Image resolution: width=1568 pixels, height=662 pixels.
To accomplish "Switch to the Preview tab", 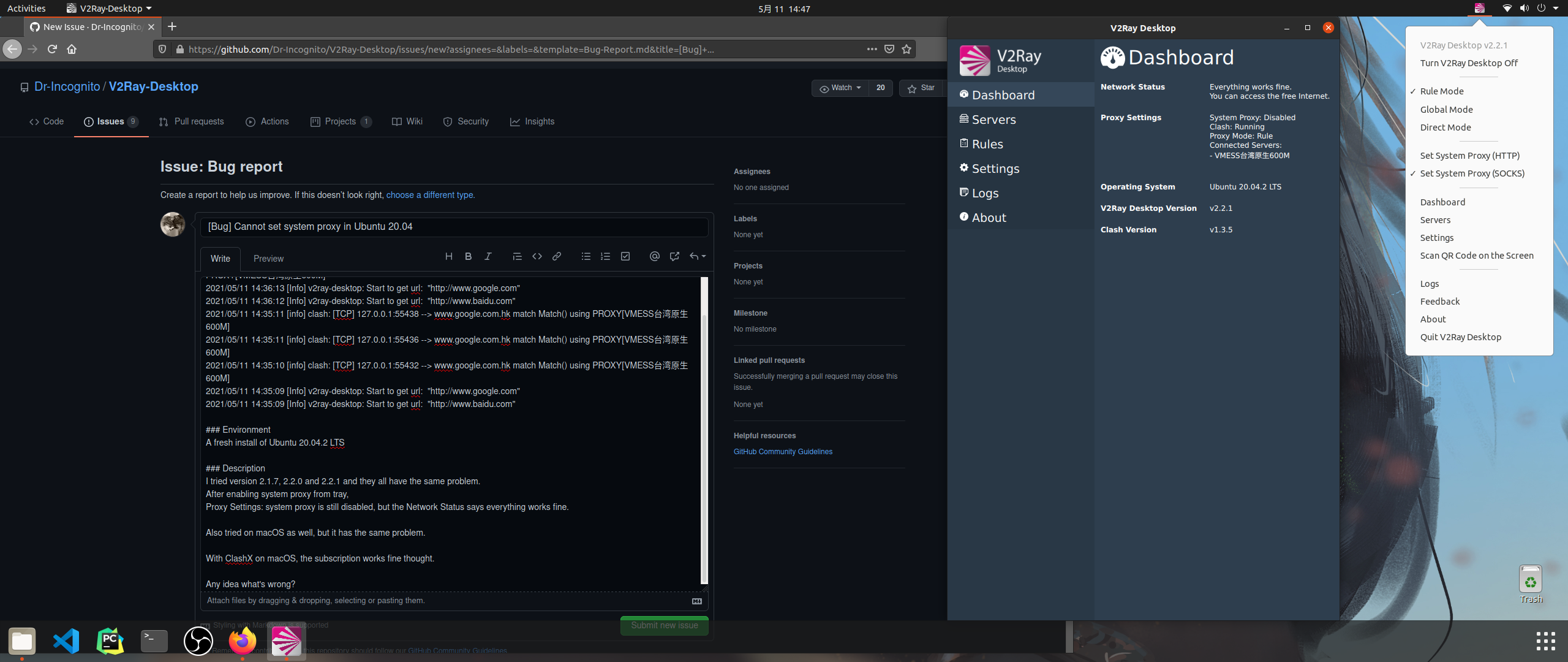I will coord(268,259).
